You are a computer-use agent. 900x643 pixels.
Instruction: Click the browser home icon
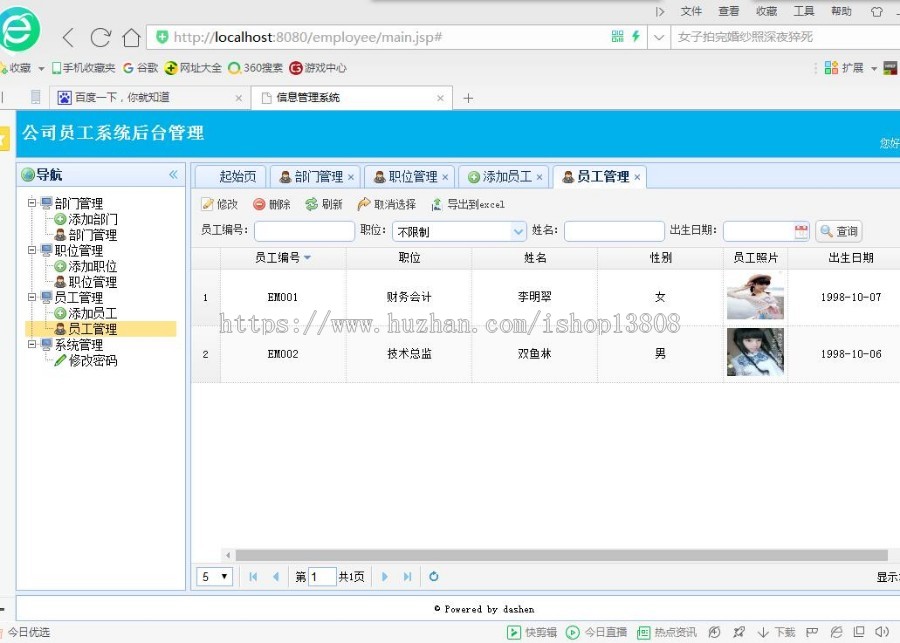click(131, 36)
